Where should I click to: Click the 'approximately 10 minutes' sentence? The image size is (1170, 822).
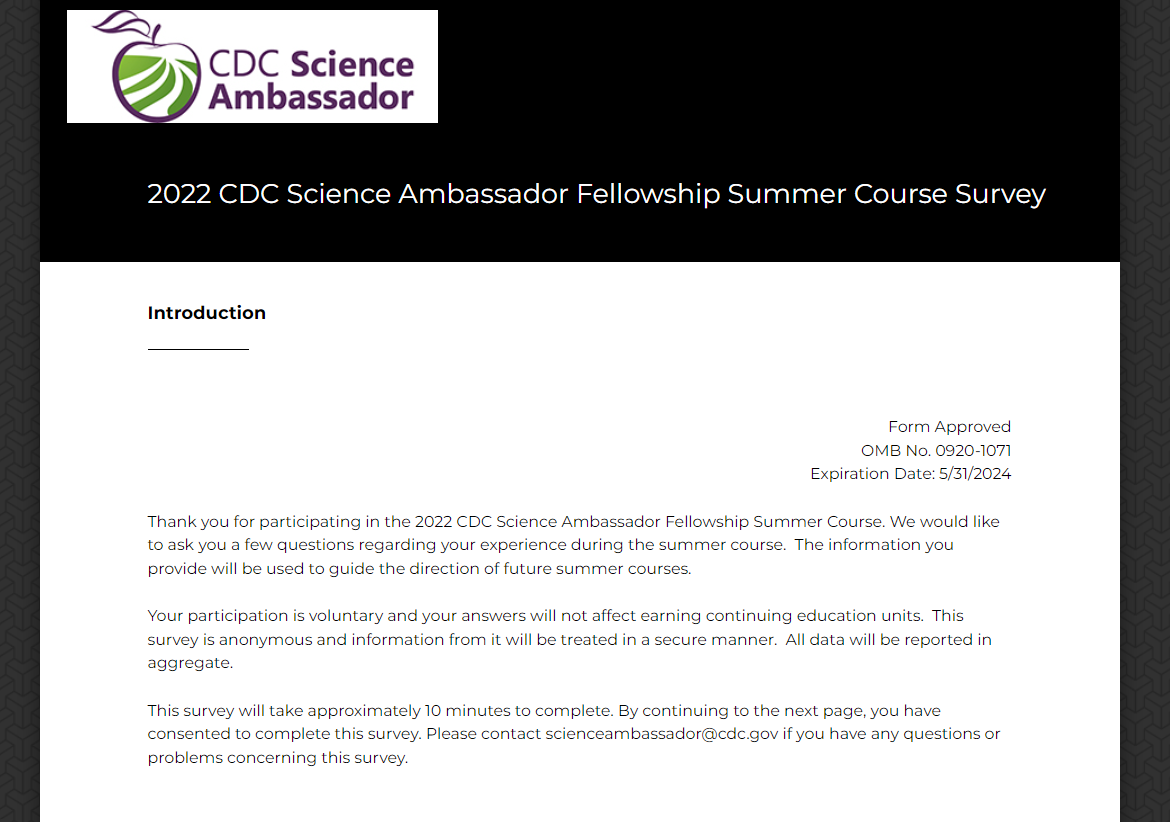380,711
